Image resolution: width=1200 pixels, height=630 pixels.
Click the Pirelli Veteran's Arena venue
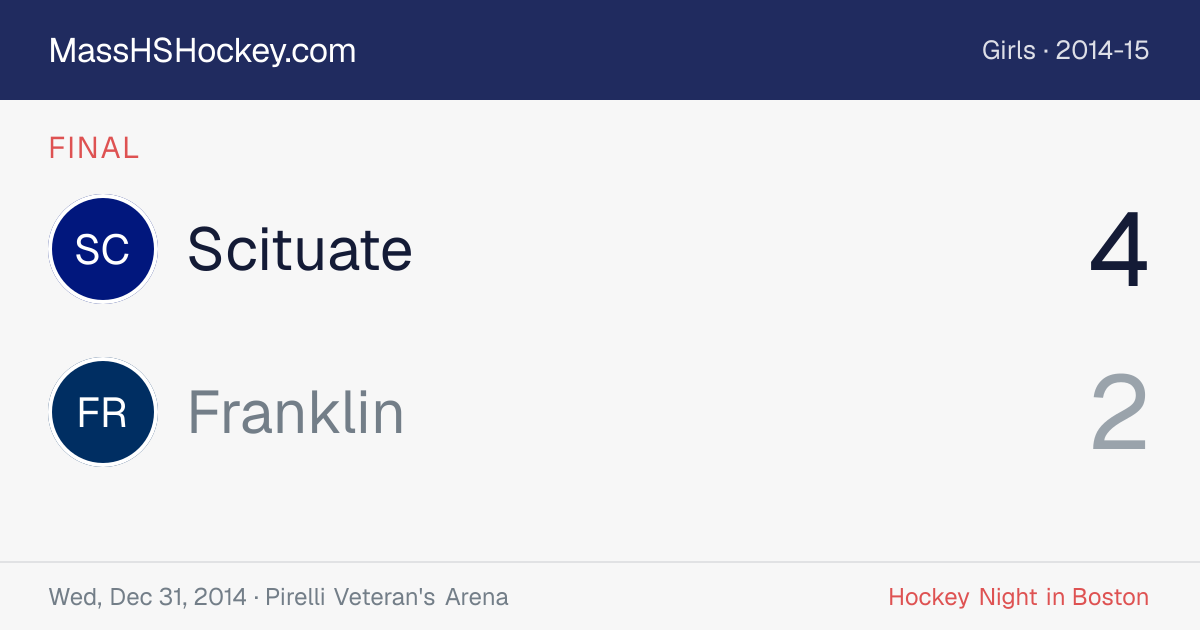[387, 597]
